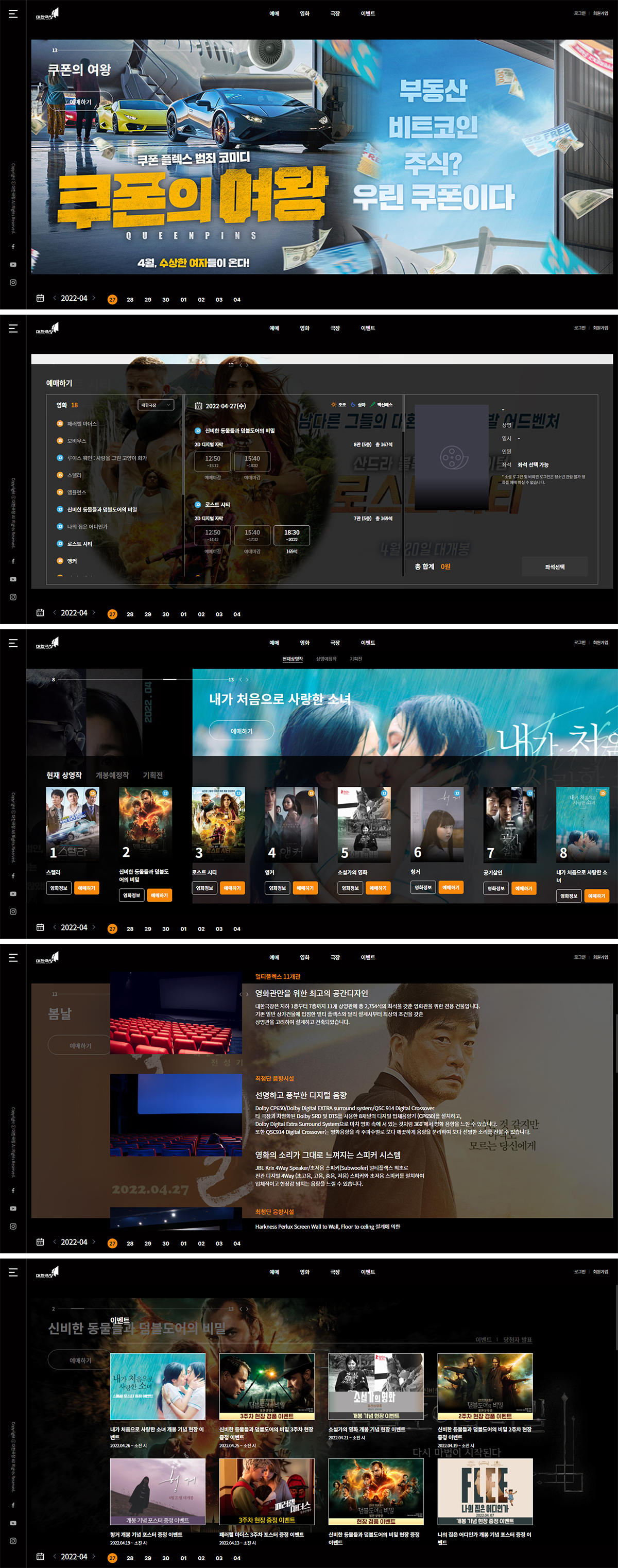Image resolution: width=618 pixels, height=1568 pixels.
Task: Click the YouTube icon beside 쿠폰의 여왕 banner
Action: pos(13,265)
